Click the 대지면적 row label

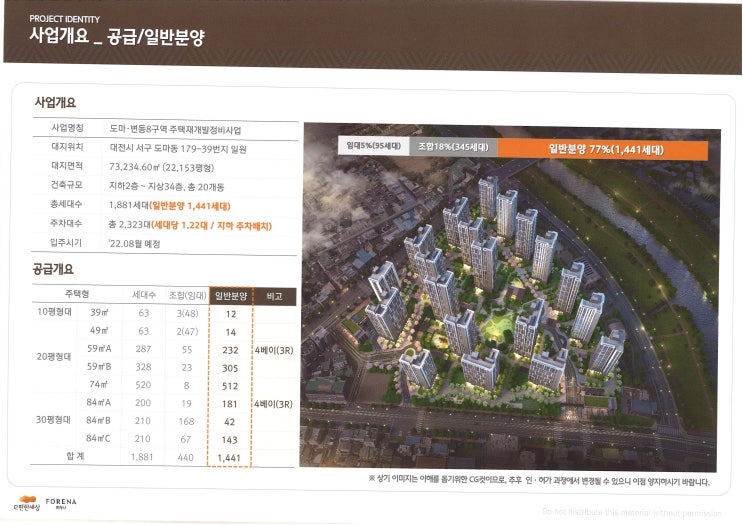click(x=66, y=166)
